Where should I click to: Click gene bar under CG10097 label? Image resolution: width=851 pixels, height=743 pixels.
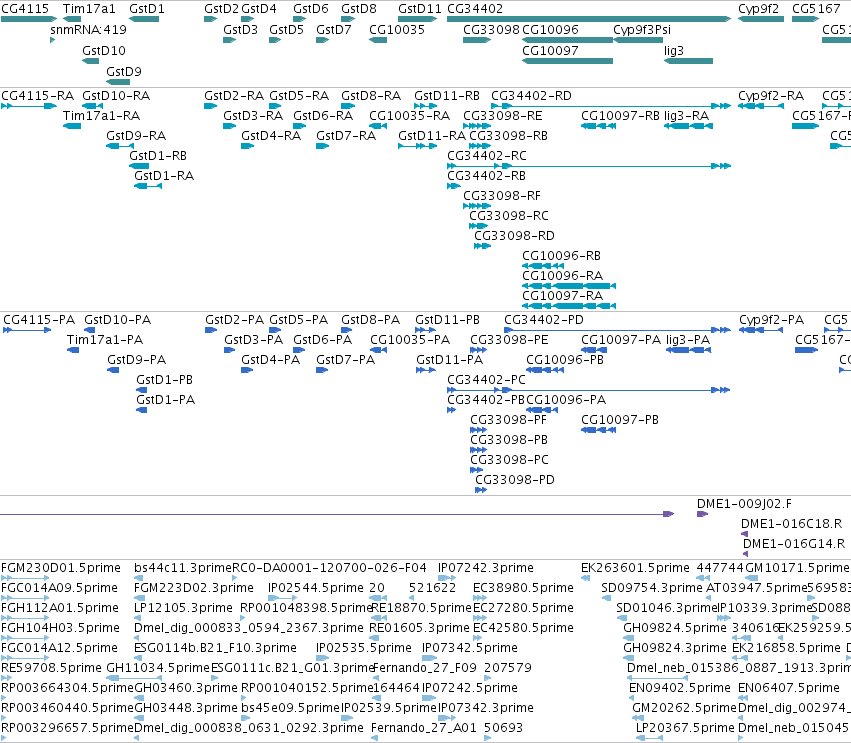point(568,61)
